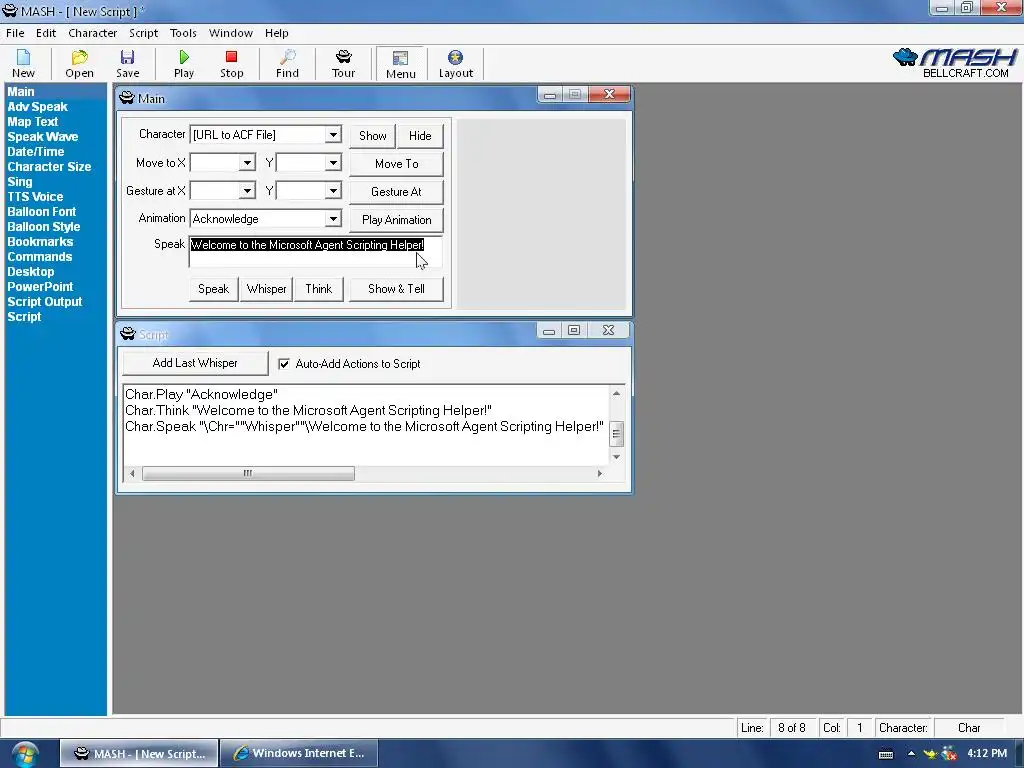Start script with green Play icon

184,63
